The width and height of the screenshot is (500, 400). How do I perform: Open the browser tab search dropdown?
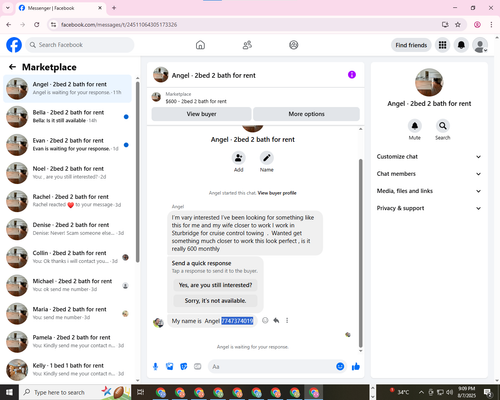(x=8, y=8)
